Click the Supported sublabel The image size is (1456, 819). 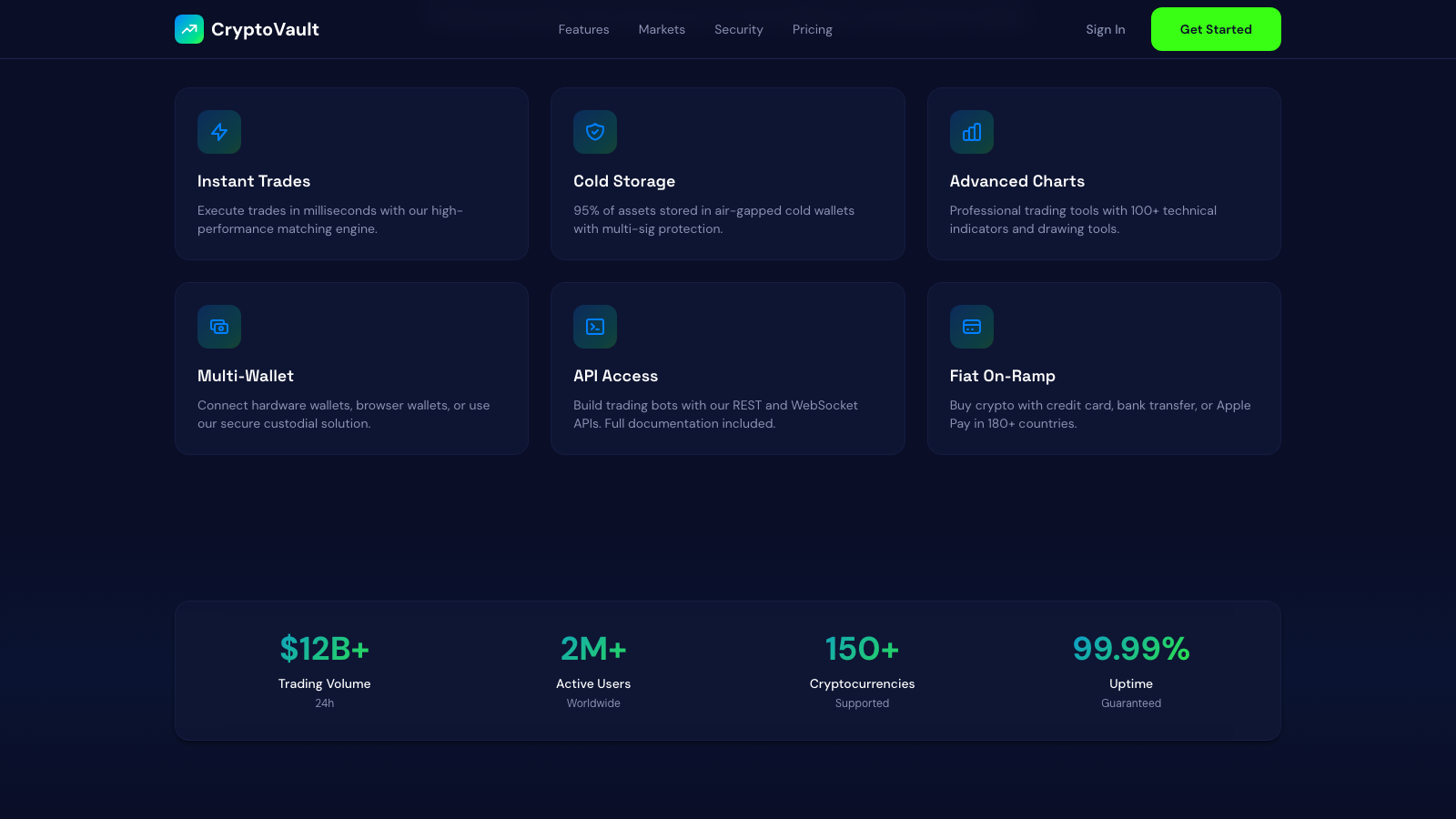[x=863, y=703]
